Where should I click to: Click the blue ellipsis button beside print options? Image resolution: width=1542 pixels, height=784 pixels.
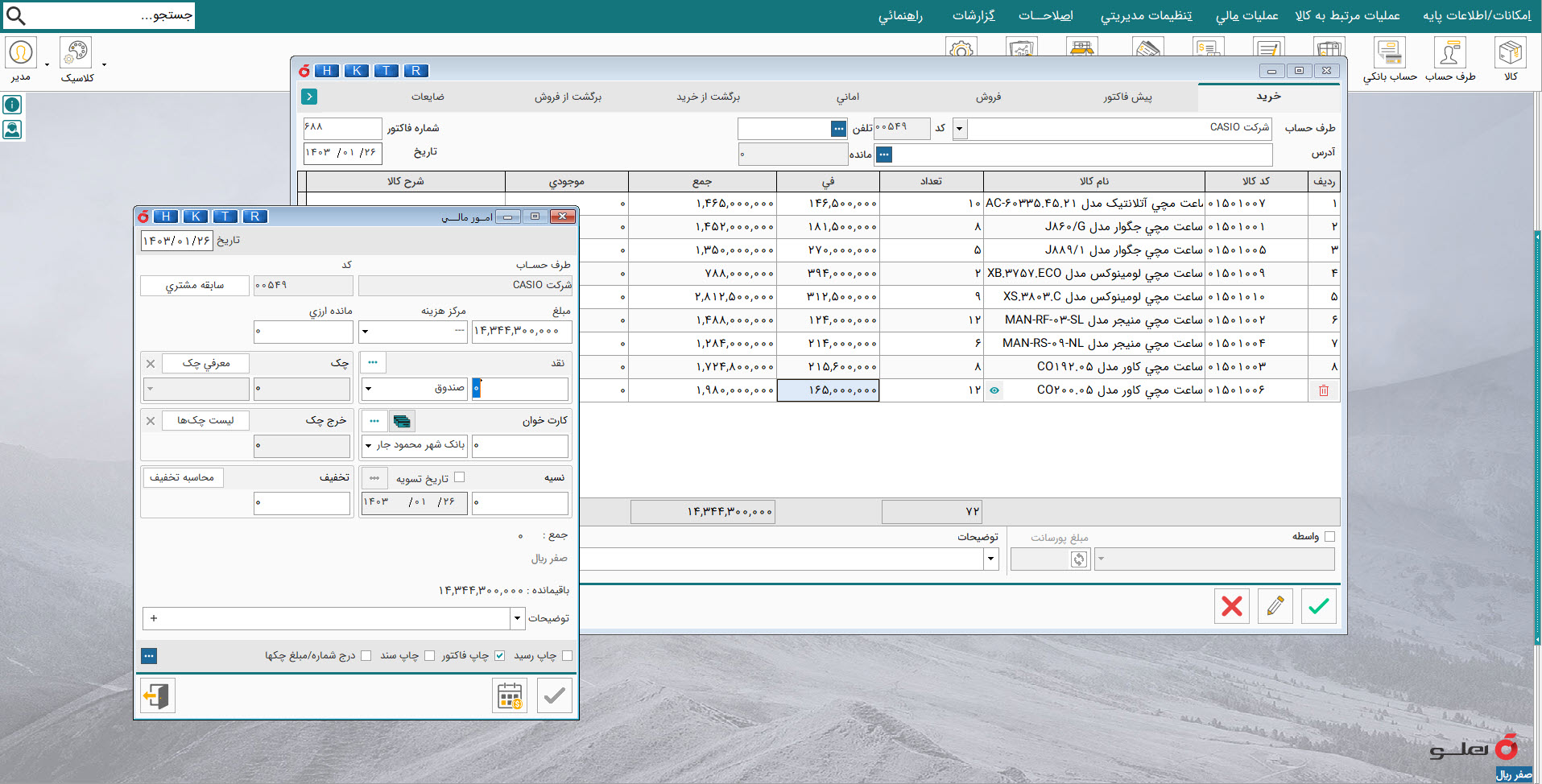(149, 656)
